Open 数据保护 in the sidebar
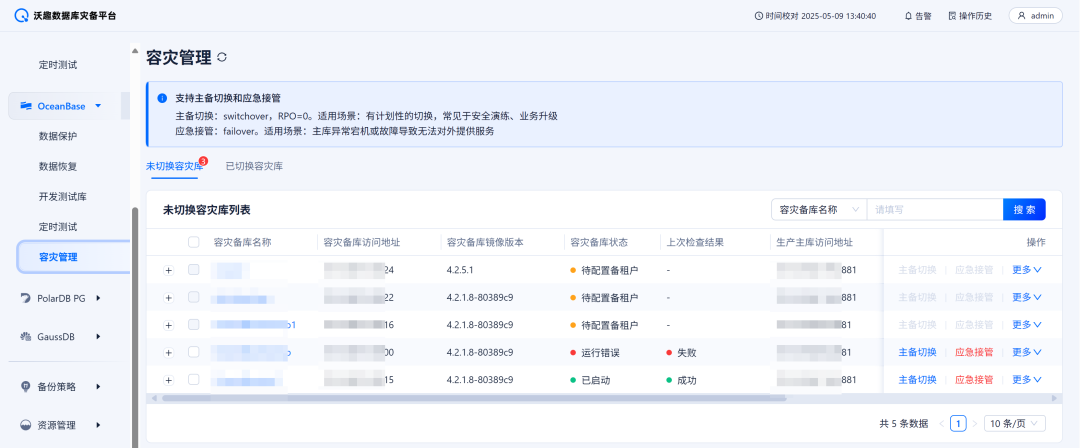 point(58,136)
